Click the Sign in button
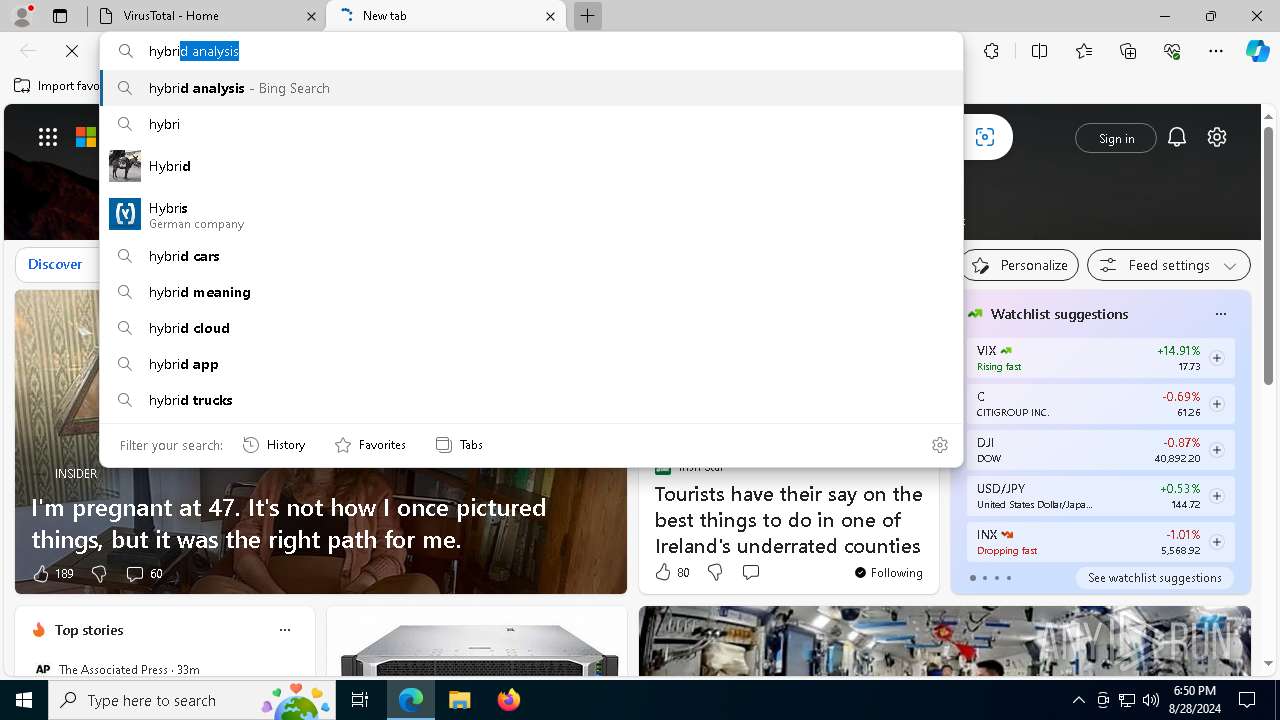Screen dimensions: 1280x720 coord(1116,138)
